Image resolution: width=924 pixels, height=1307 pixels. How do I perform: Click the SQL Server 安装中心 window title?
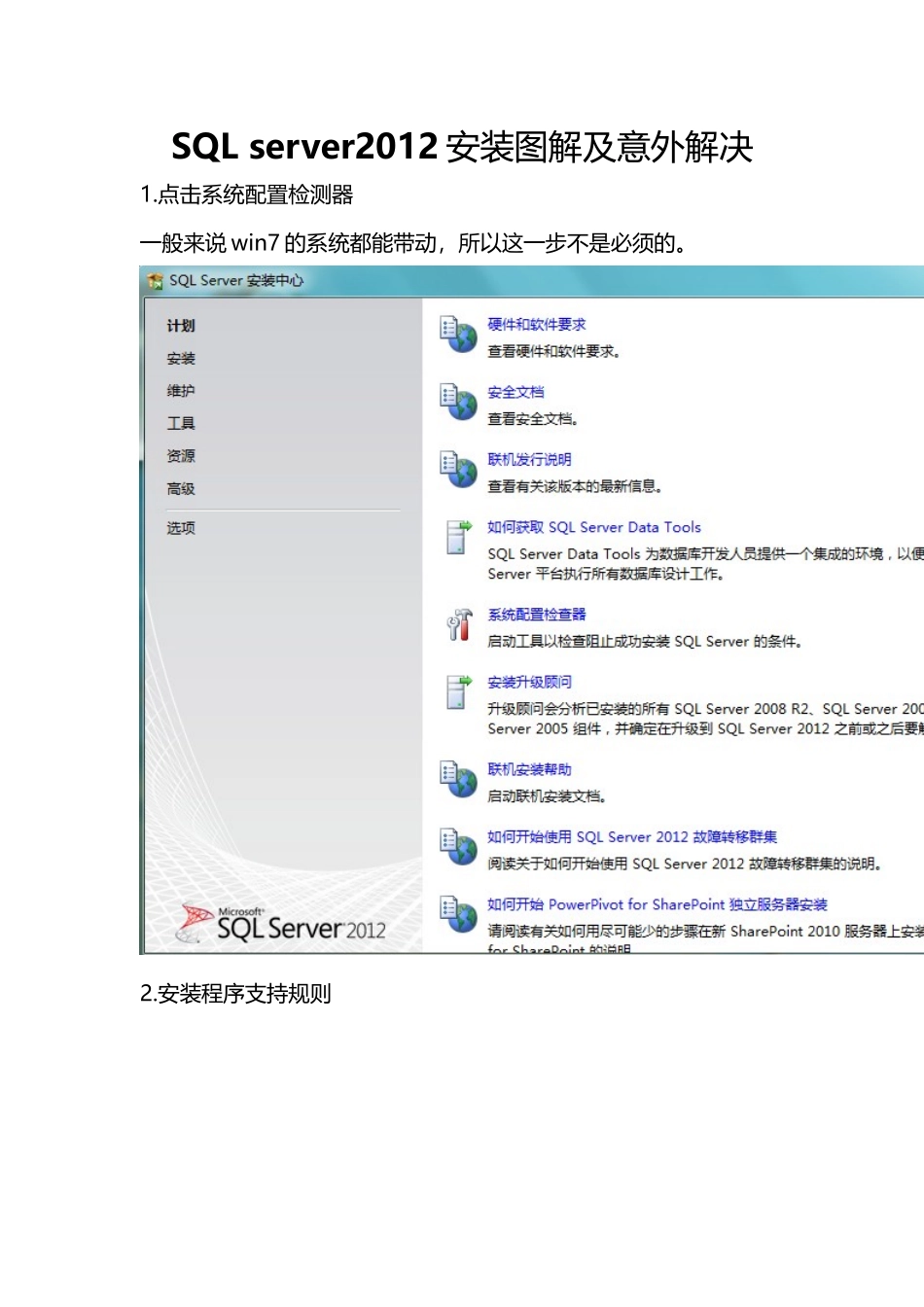(236, 281)
